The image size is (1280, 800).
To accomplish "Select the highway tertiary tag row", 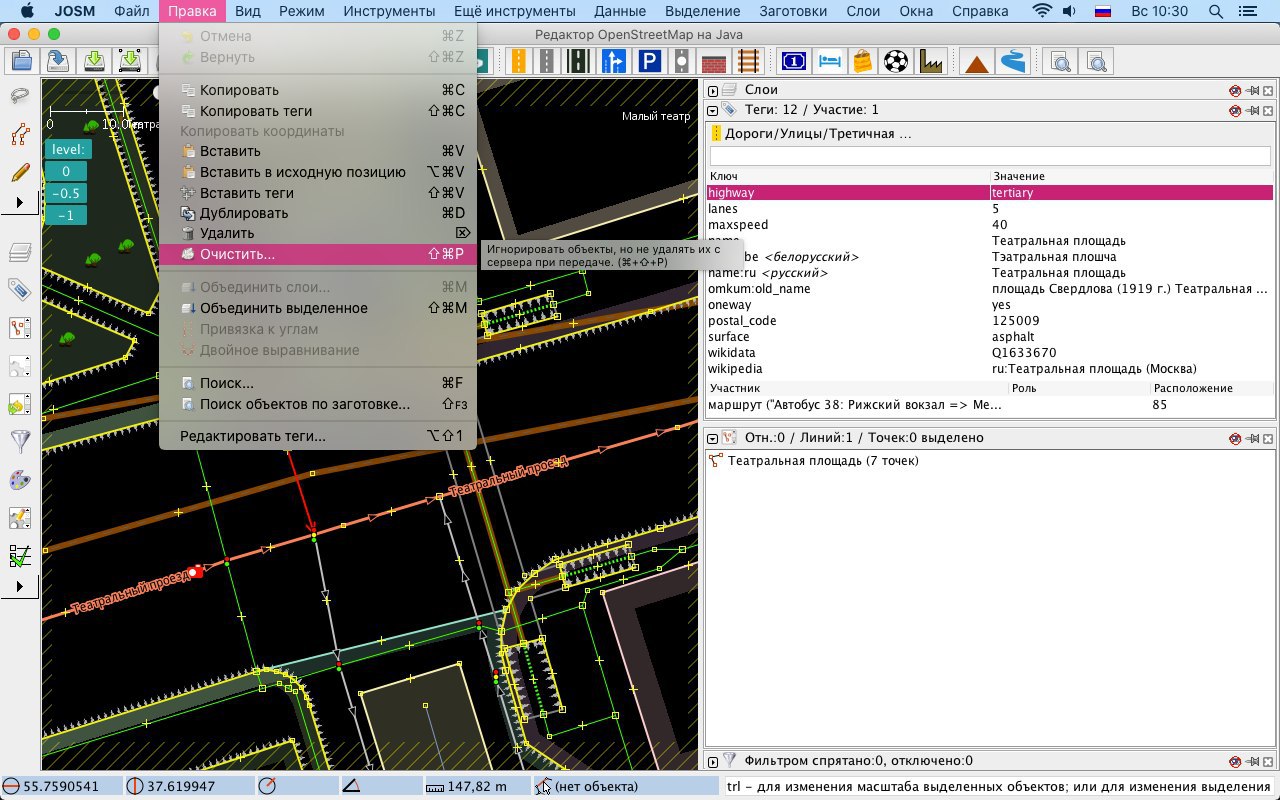I will [x=990, y=193].
